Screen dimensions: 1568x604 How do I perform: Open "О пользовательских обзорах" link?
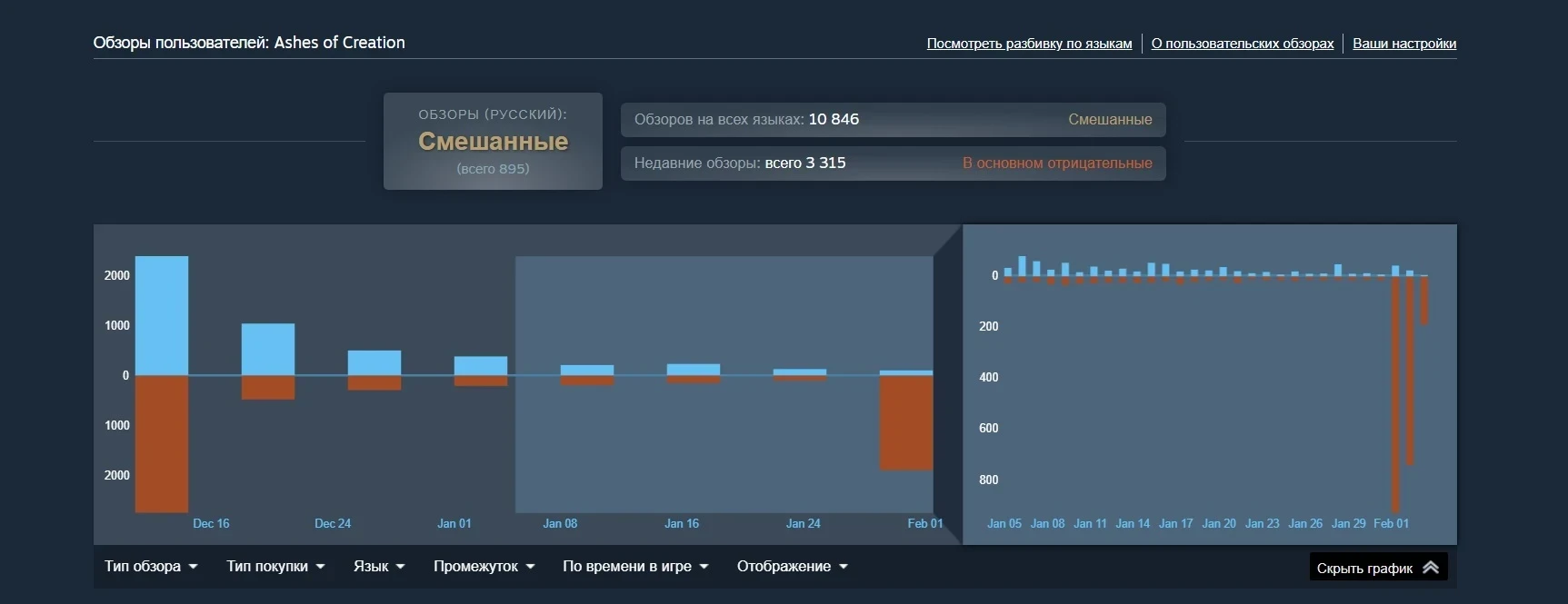(1242, 44)
